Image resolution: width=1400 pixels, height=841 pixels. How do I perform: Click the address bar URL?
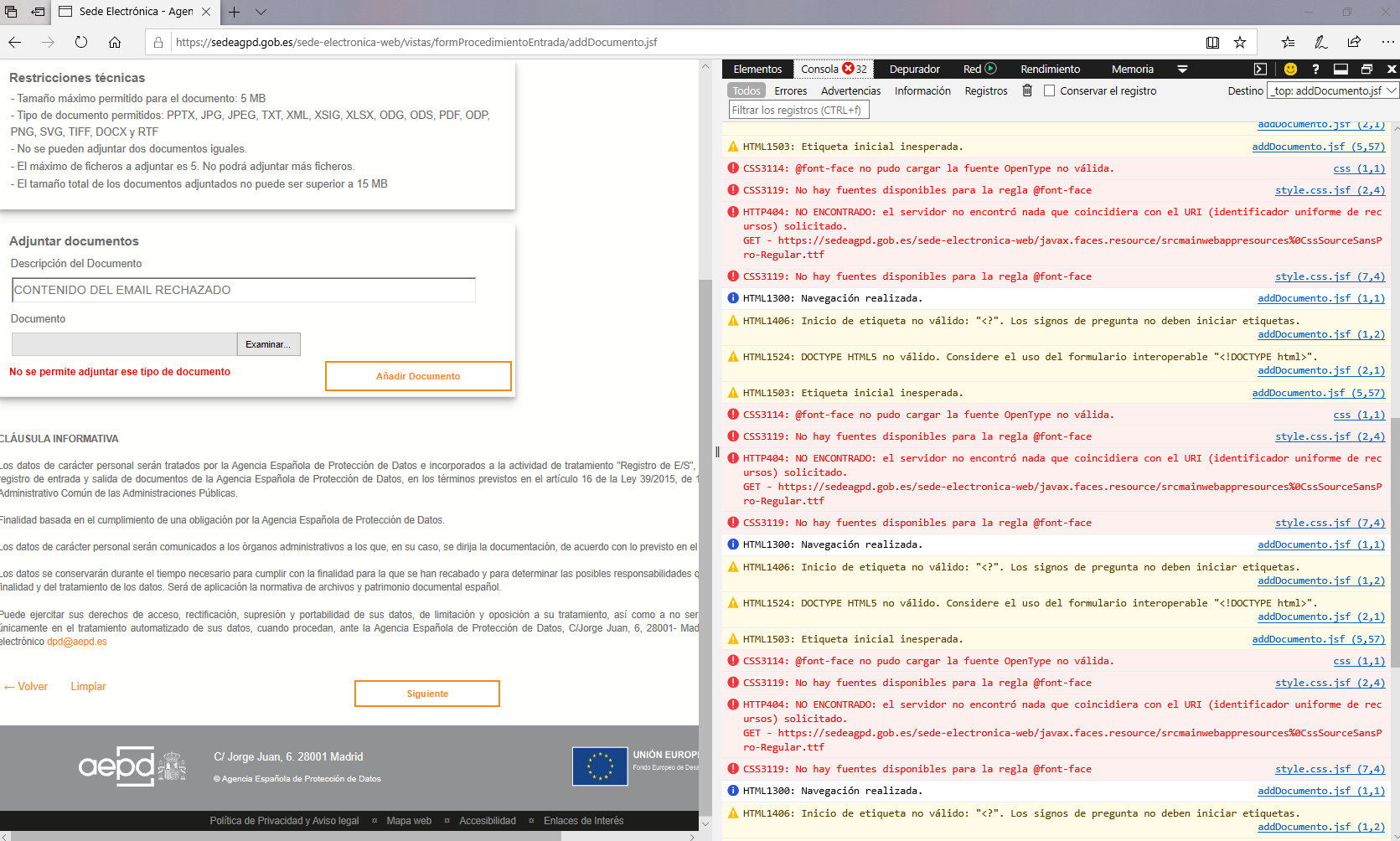point(416,42)
